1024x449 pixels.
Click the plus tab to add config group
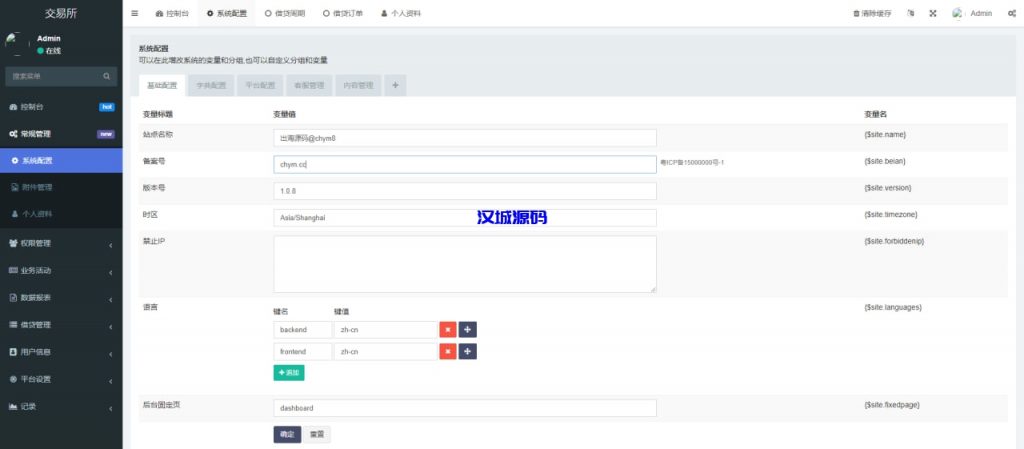click(395, 86)
